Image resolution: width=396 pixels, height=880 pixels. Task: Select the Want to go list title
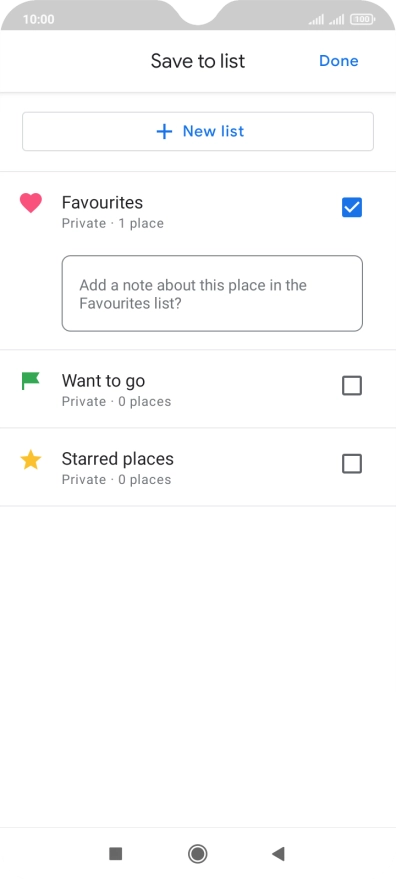click(x=103, y=381)
